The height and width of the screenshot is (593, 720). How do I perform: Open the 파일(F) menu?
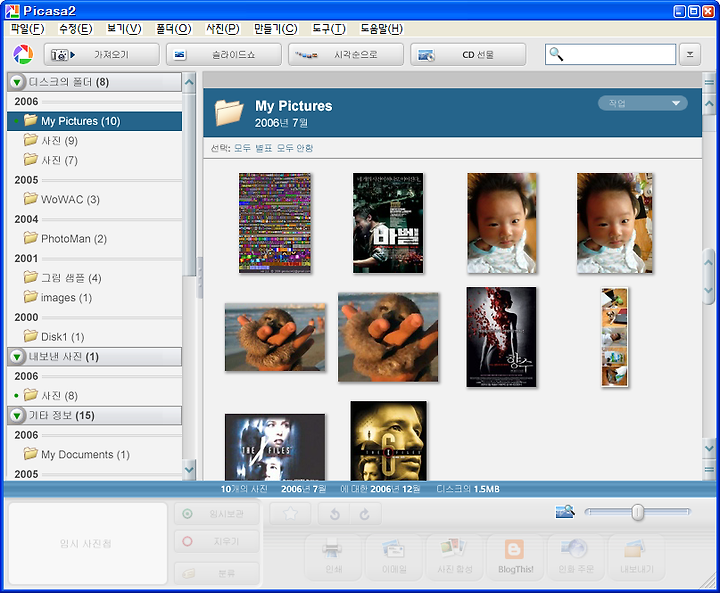coord(27,29)
